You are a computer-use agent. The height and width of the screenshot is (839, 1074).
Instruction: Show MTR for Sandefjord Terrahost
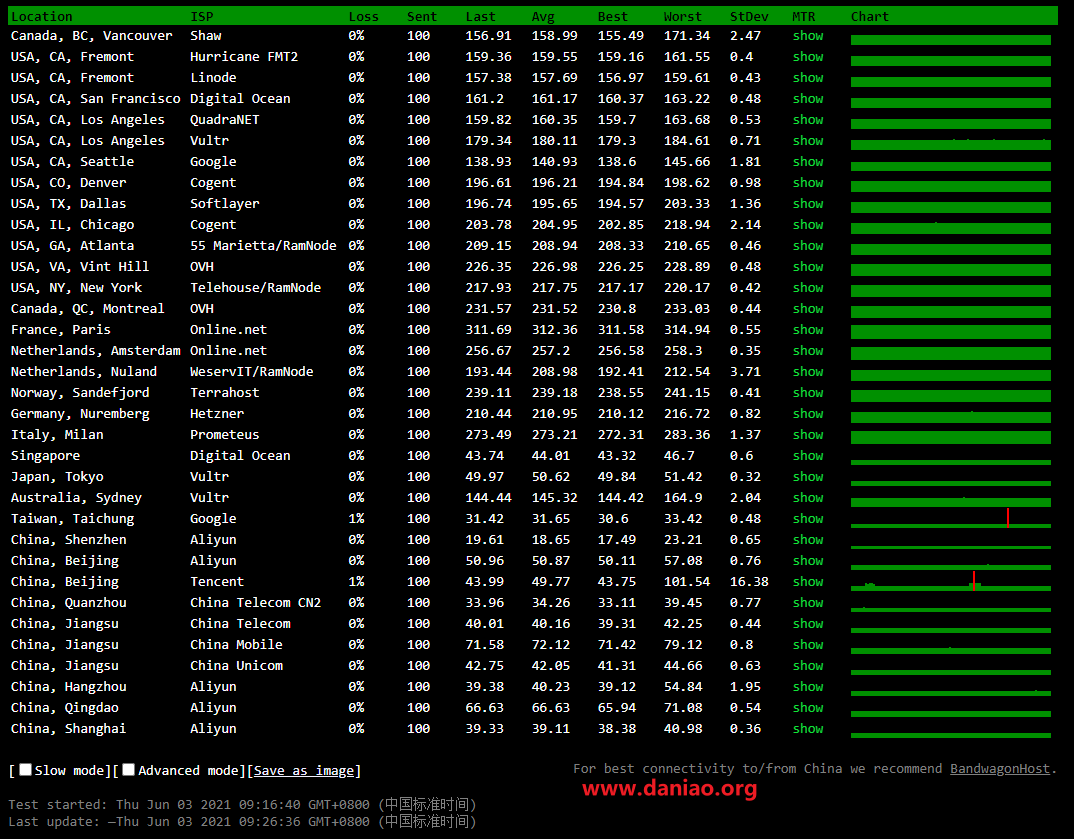tap(808, 392)
